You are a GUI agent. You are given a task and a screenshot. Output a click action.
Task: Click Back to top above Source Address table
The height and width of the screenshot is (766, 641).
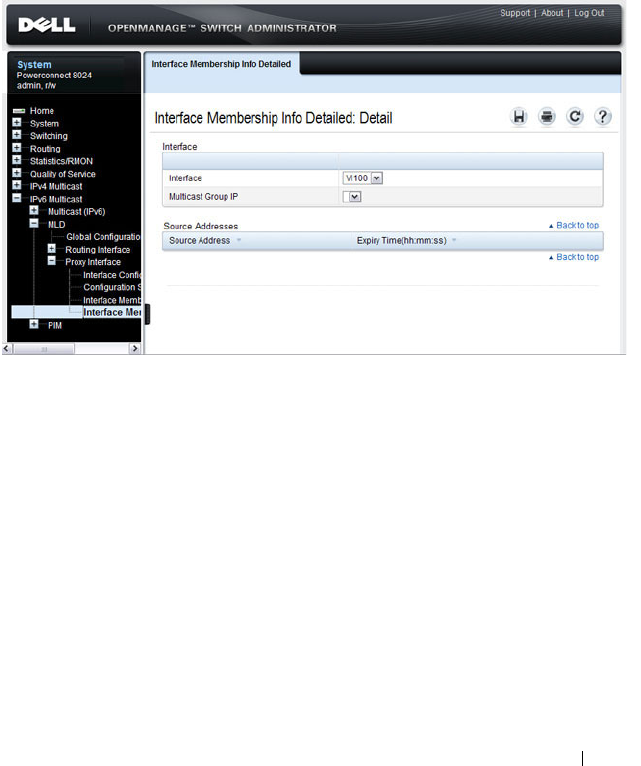click(574, 225)
